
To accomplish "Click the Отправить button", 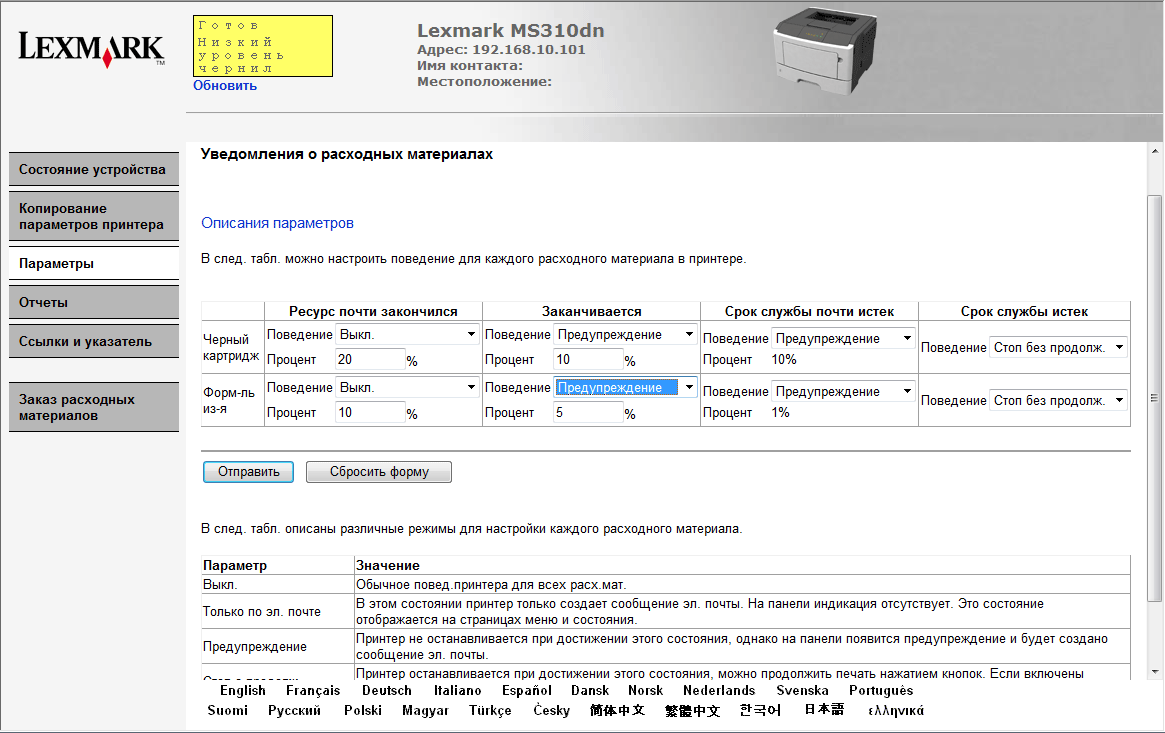I will tap(248, 472).
